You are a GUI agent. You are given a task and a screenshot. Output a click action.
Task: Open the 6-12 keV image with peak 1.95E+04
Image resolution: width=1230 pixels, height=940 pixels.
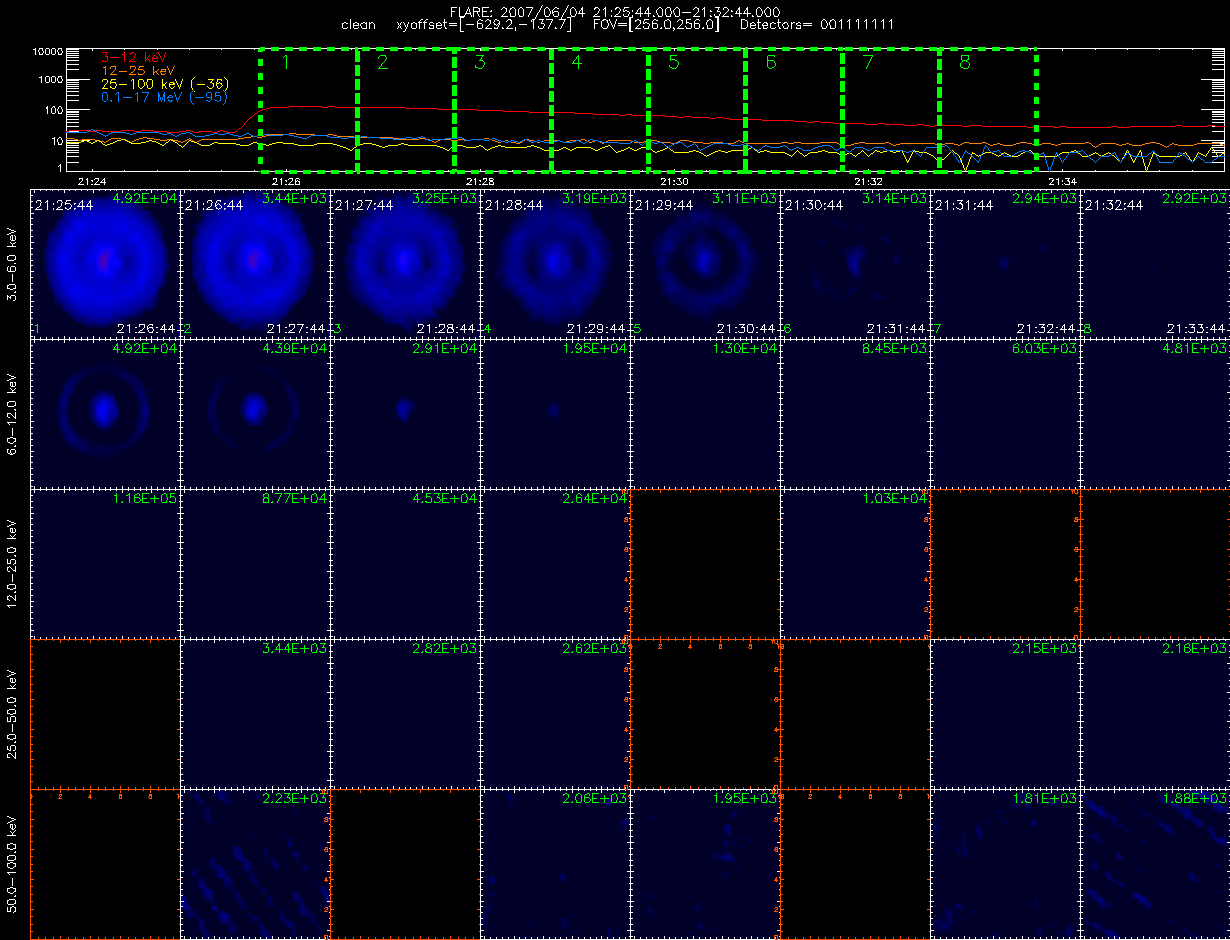[555, 413]
